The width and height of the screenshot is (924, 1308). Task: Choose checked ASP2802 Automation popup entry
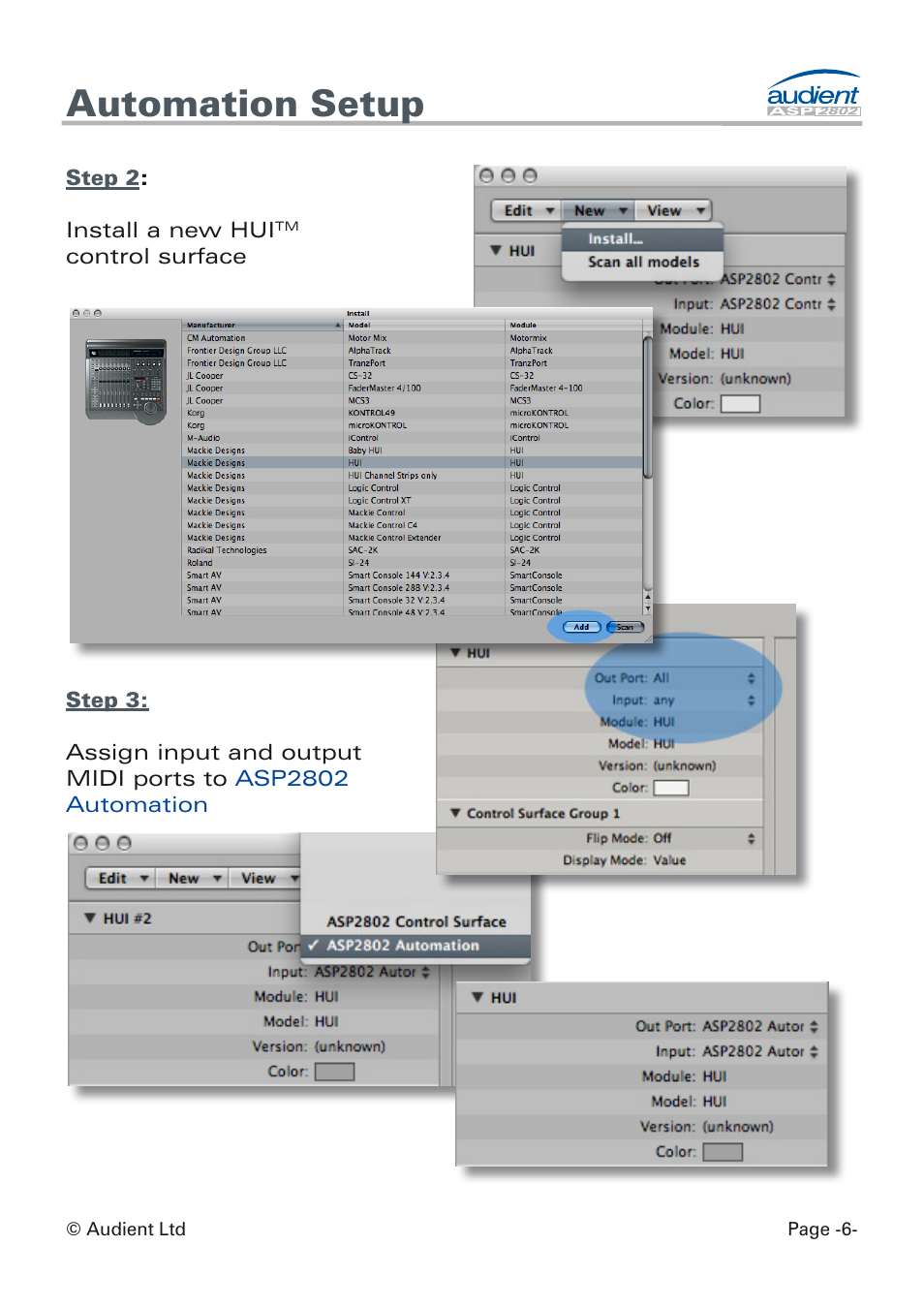pos(416,946)
